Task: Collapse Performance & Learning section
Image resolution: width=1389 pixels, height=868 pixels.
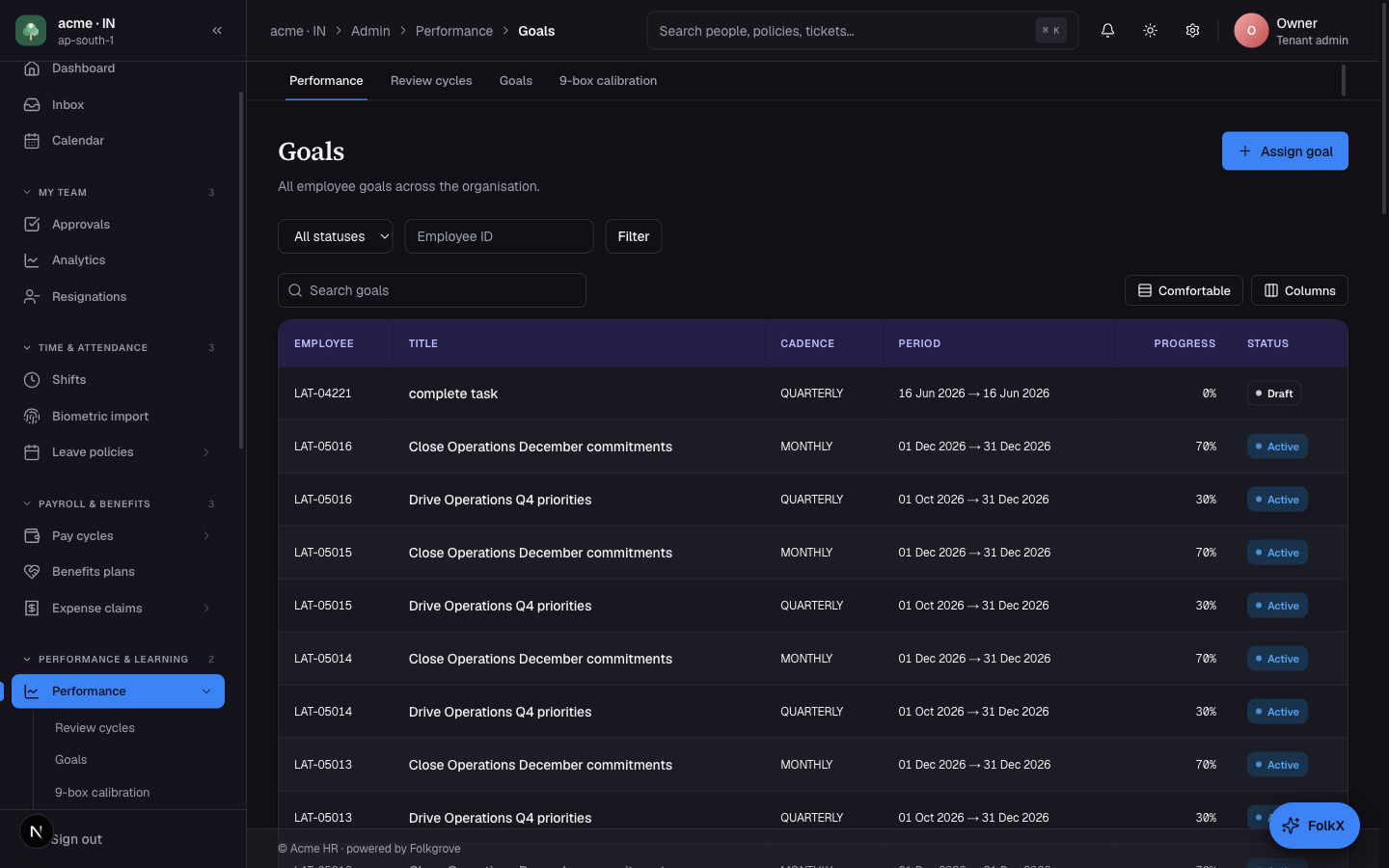Action: coord(118,660)
